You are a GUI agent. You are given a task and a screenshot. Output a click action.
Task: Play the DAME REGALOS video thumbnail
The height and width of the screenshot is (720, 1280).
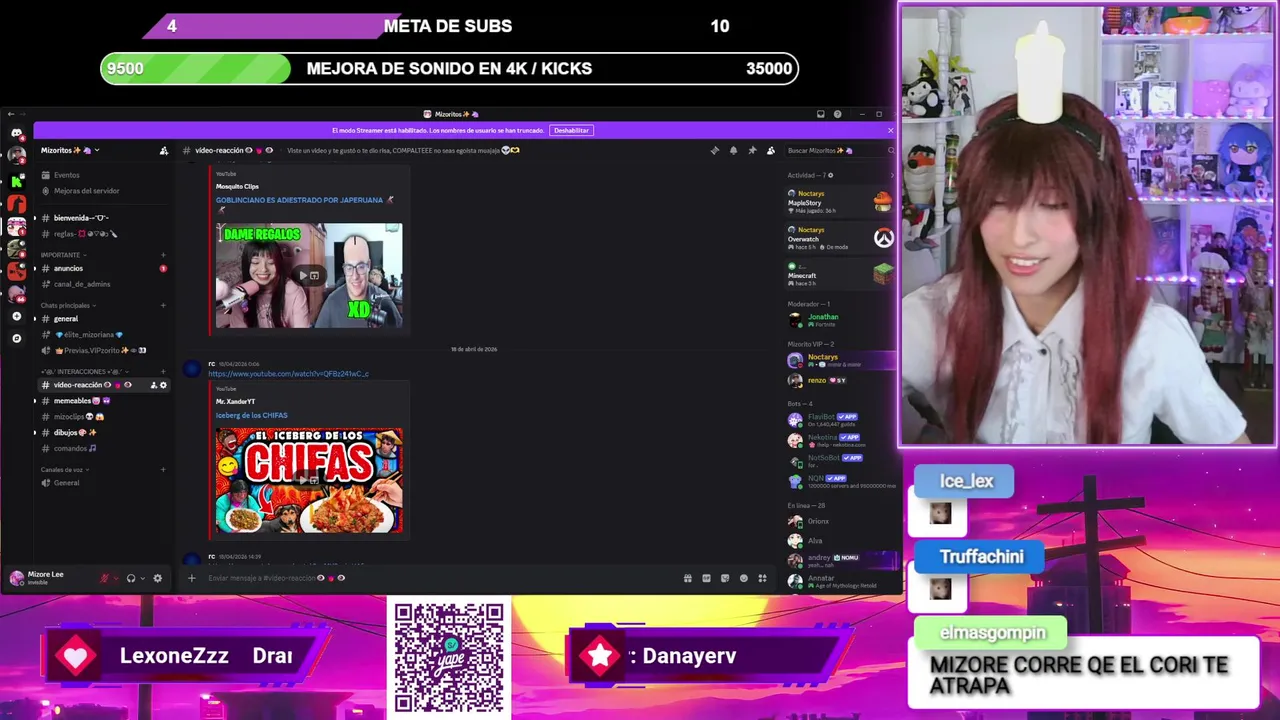pyautogui.click(x=309, y=275)
